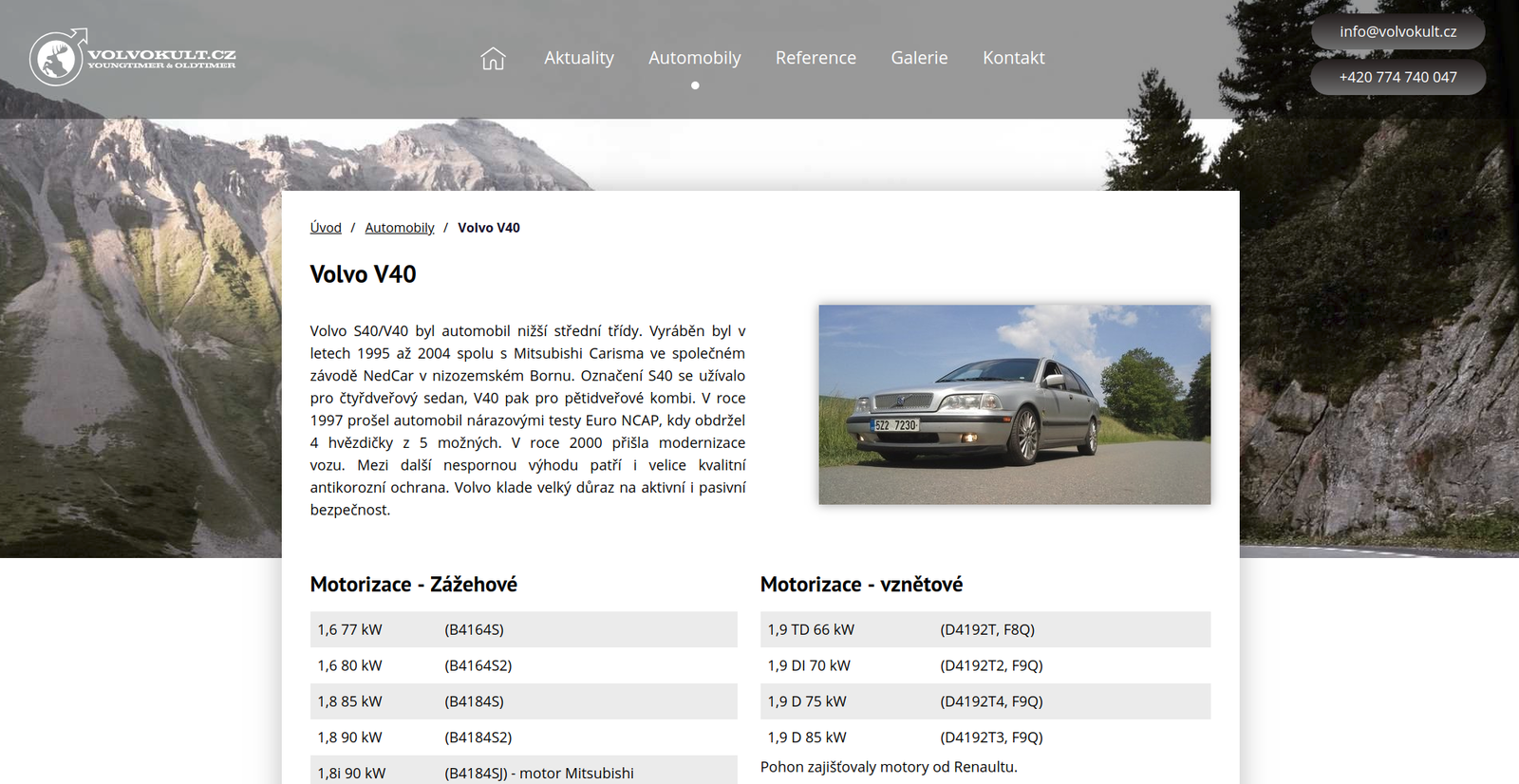
Task: Select the (B4164S) engine code cell
Action: pyautogui.click(x=588, y=629)
